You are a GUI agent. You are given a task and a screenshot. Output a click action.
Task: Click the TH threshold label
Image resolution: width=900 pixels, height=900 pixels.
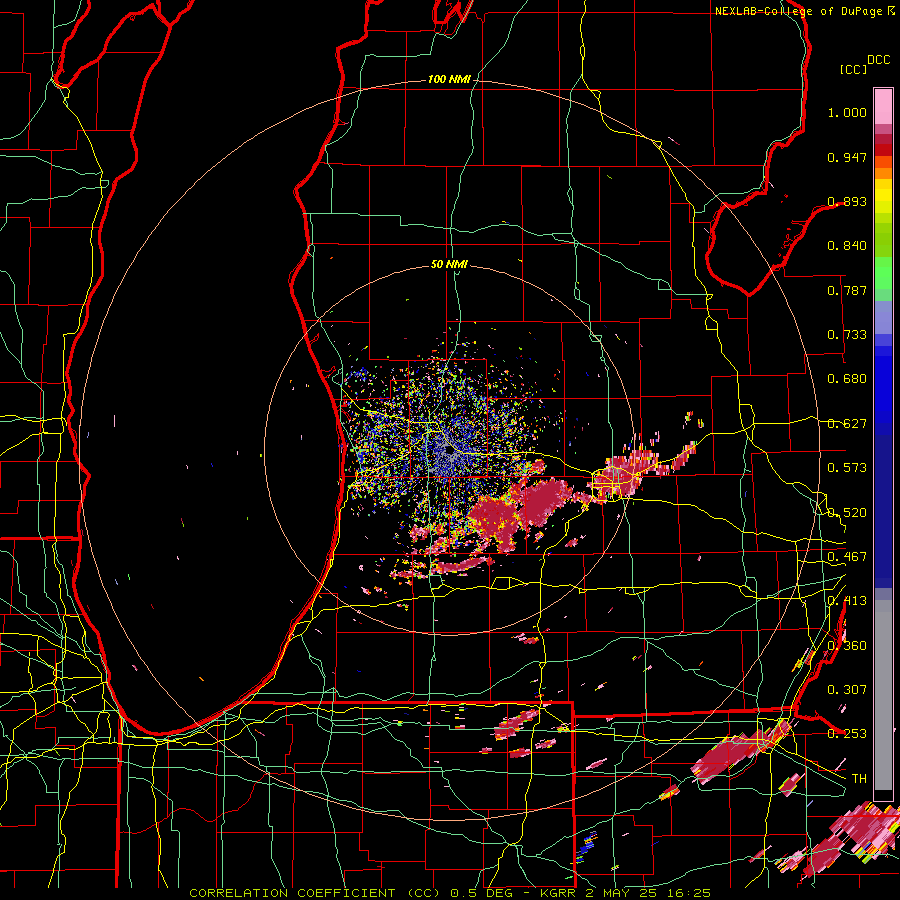coord(859,779)
